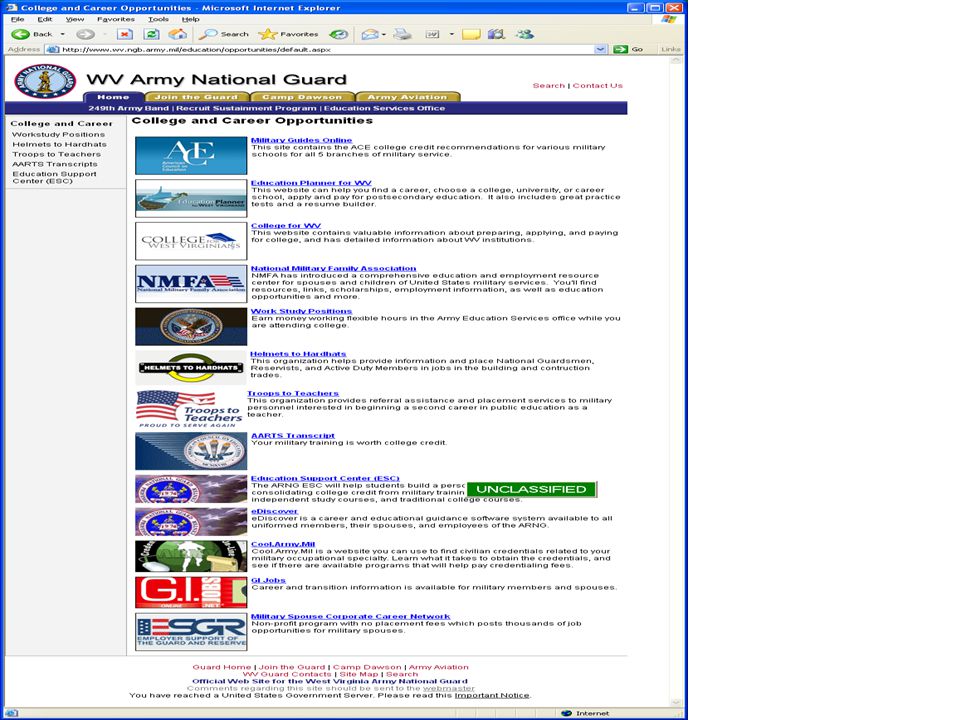Select the Home tab
This screenshot has width=960, height=720.
tap(113, 97)
